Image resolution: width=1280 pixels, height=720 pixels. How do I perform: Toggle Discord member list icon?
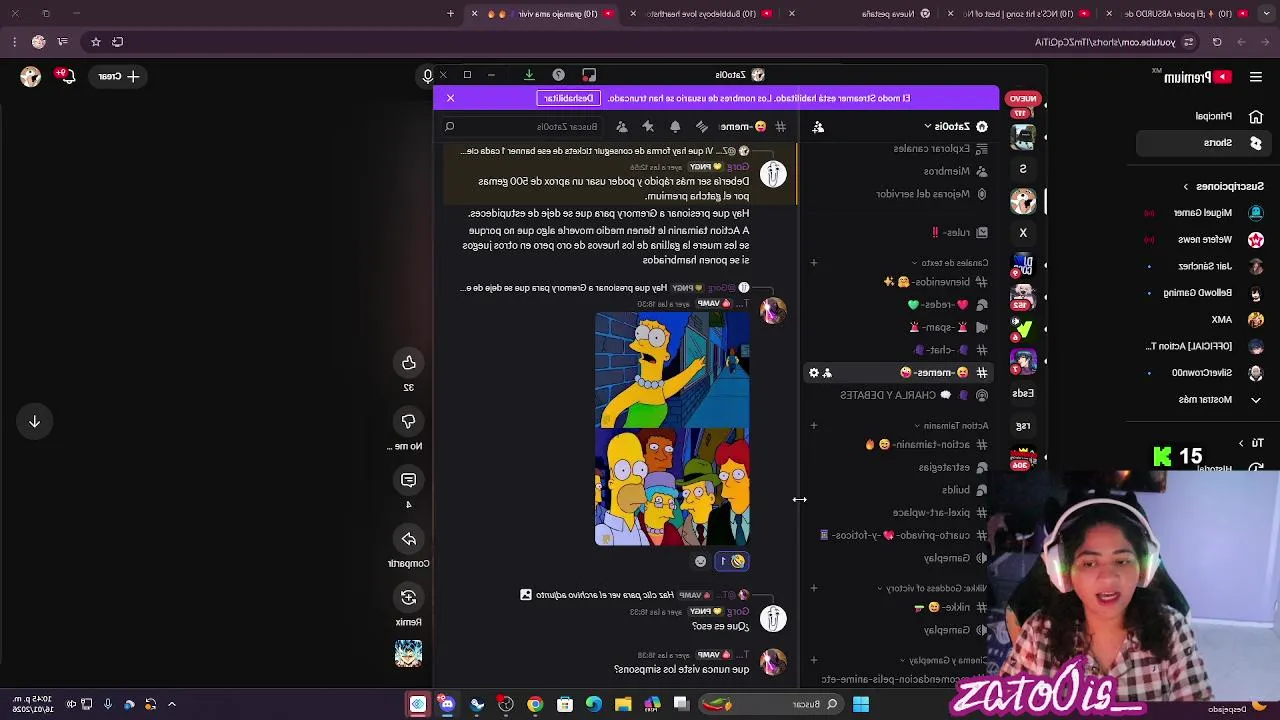click(x=621, y=127)
